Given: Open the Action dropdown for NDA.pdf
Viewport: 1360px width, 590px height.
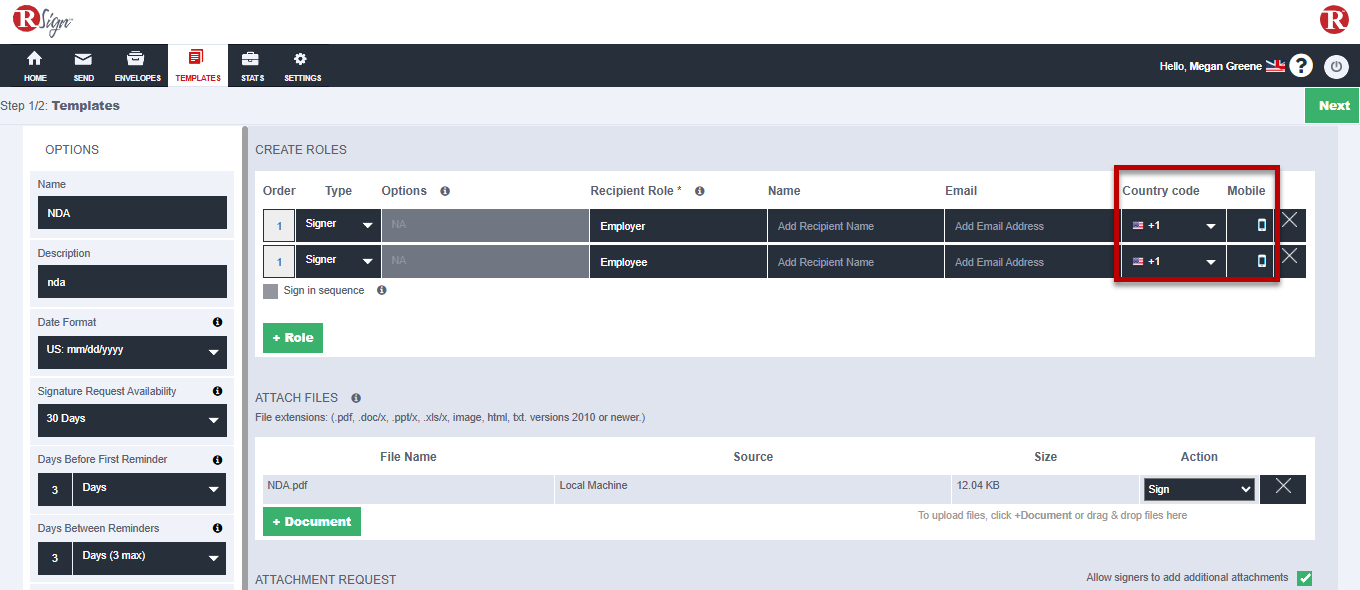Looking at the screenshot, I should click(x=1199, y=489).
